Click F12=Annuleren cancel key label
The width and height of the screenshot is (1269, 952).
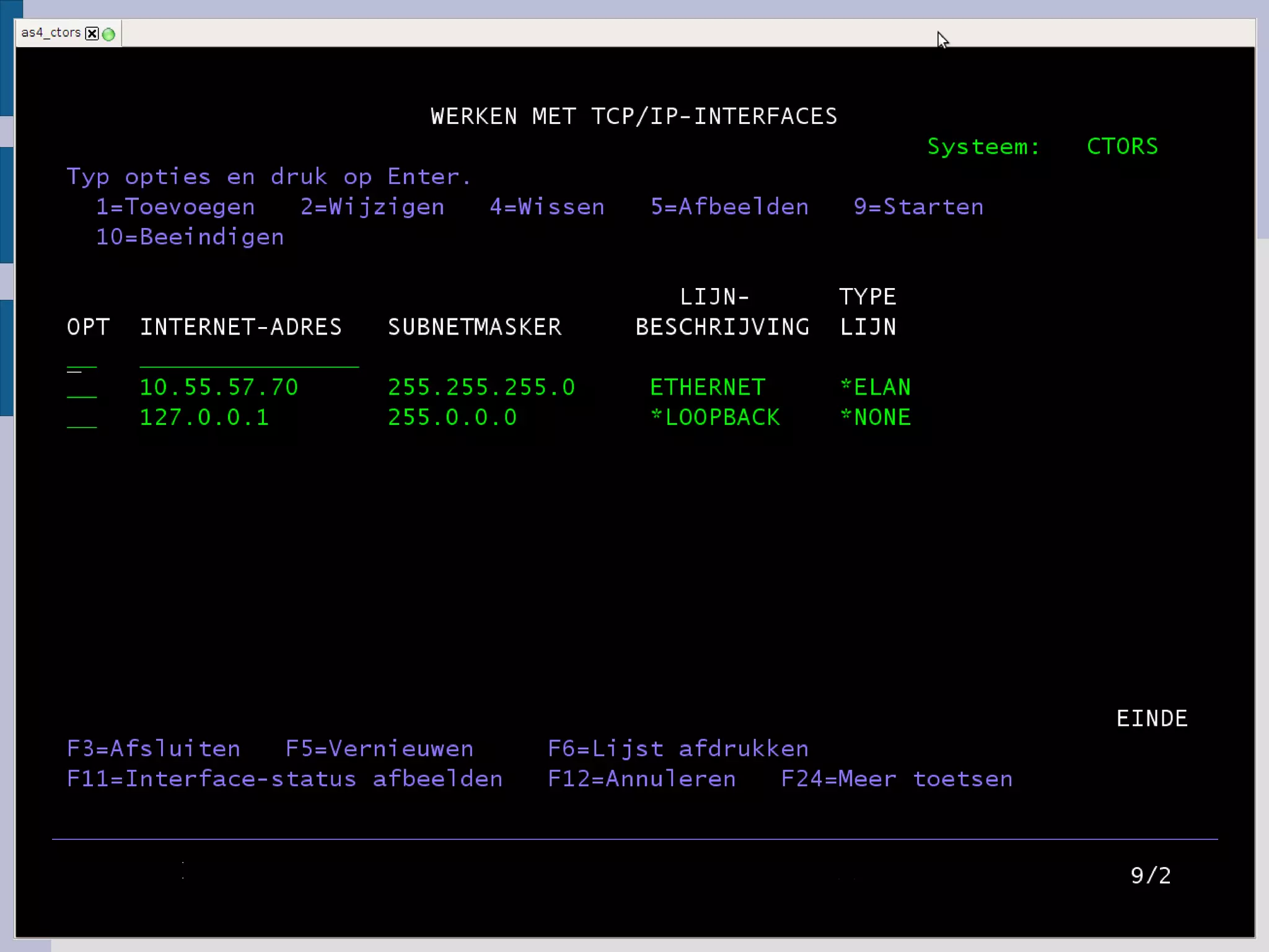(641, 779)
